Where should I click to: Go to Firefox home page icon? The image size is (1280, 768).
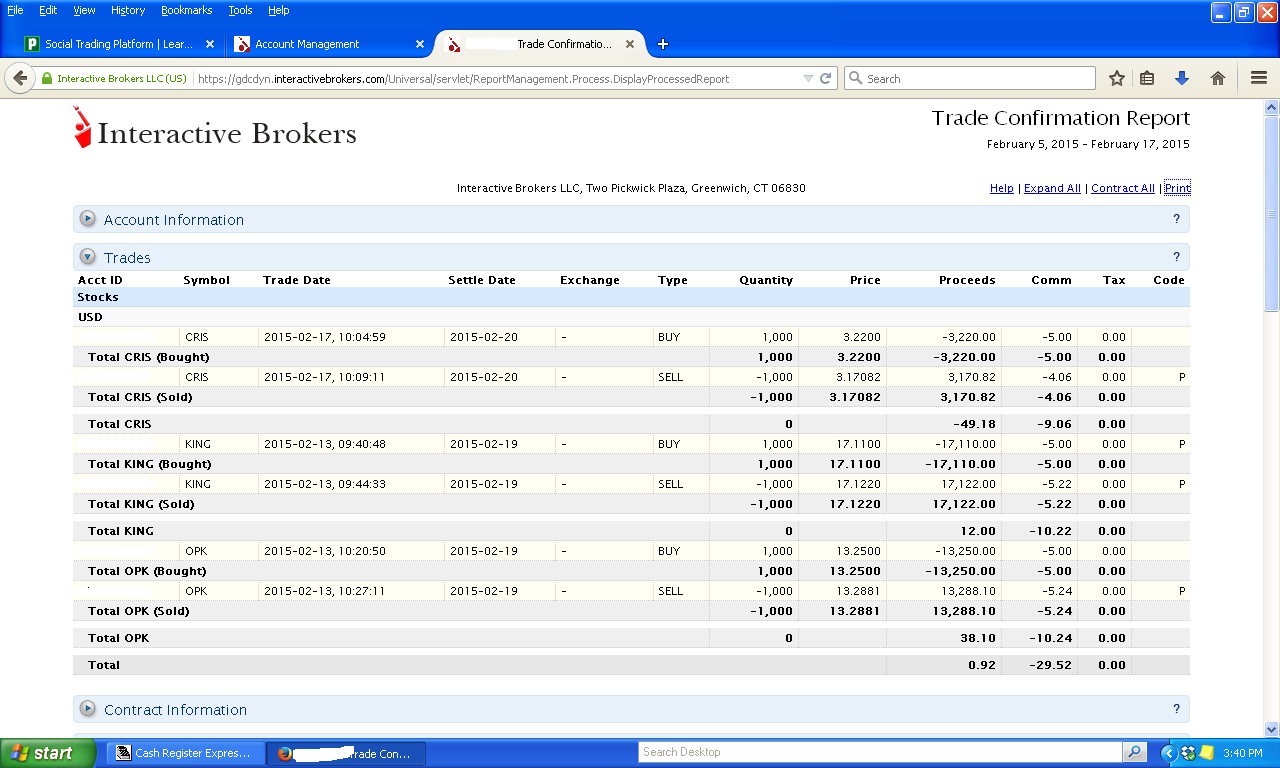click(x=1218, y=78)
